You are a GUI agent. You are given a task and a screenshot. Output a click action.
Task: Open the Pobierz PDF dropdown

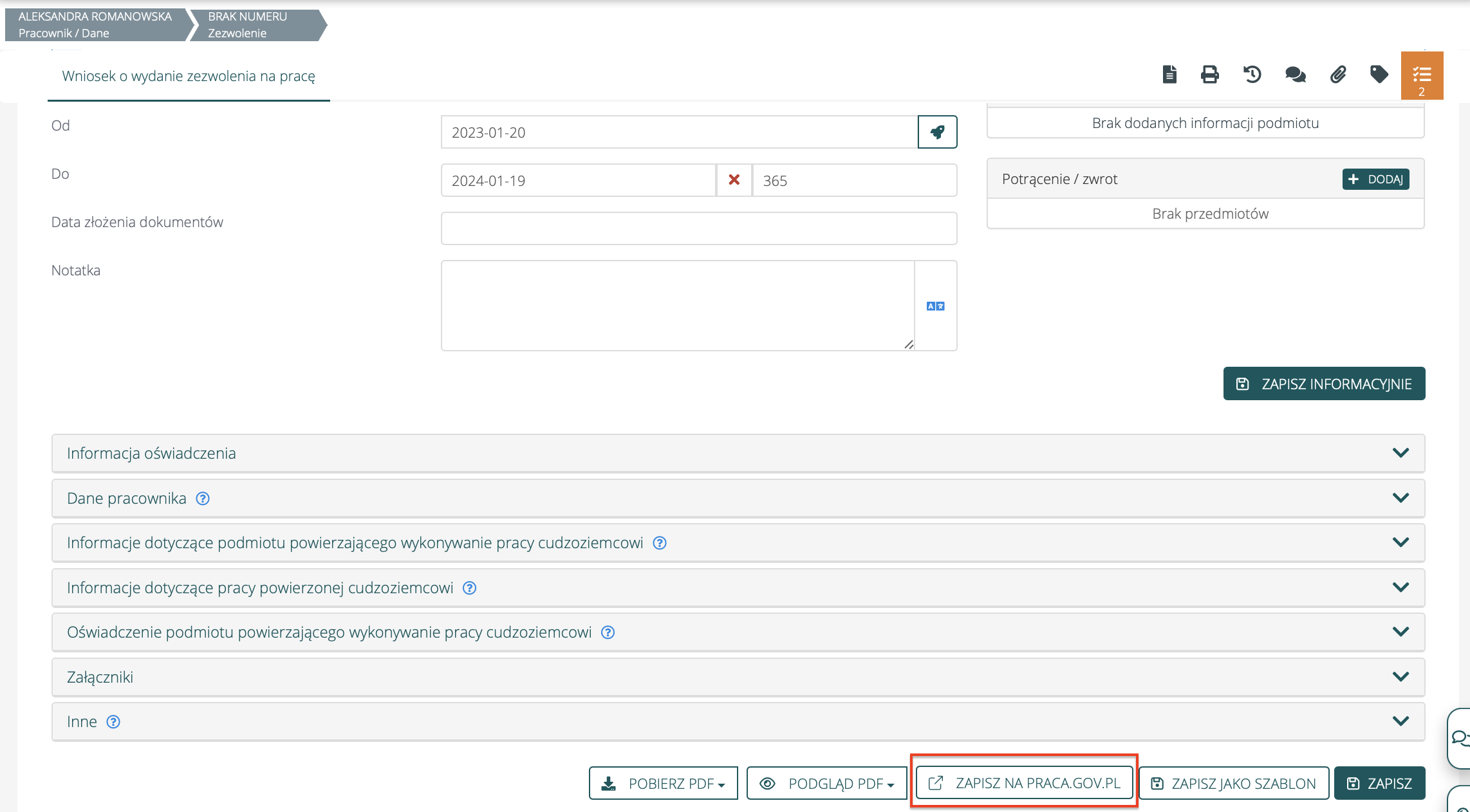click(x=664, y=783)
